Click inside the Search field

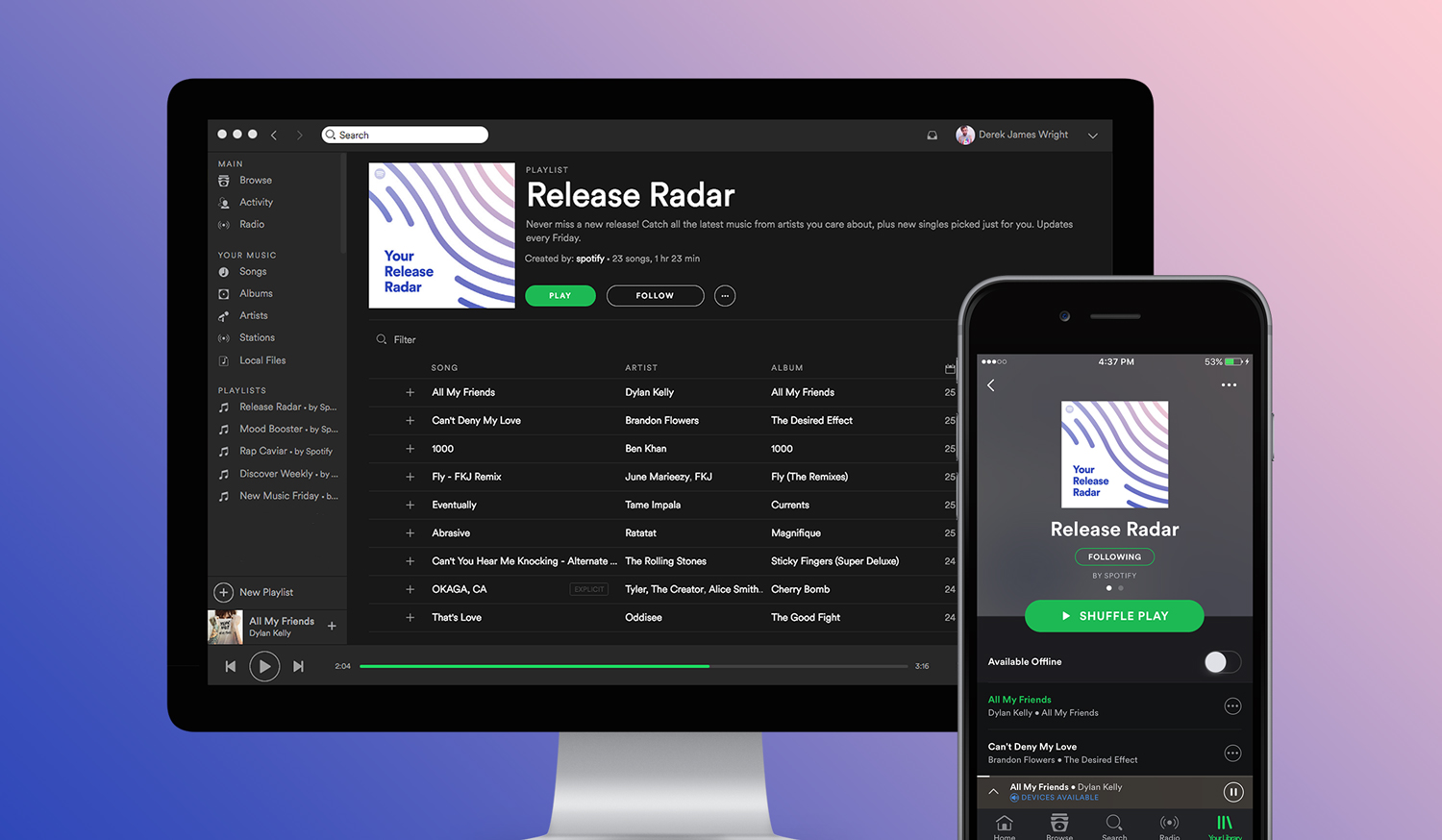tap(404, 135)
